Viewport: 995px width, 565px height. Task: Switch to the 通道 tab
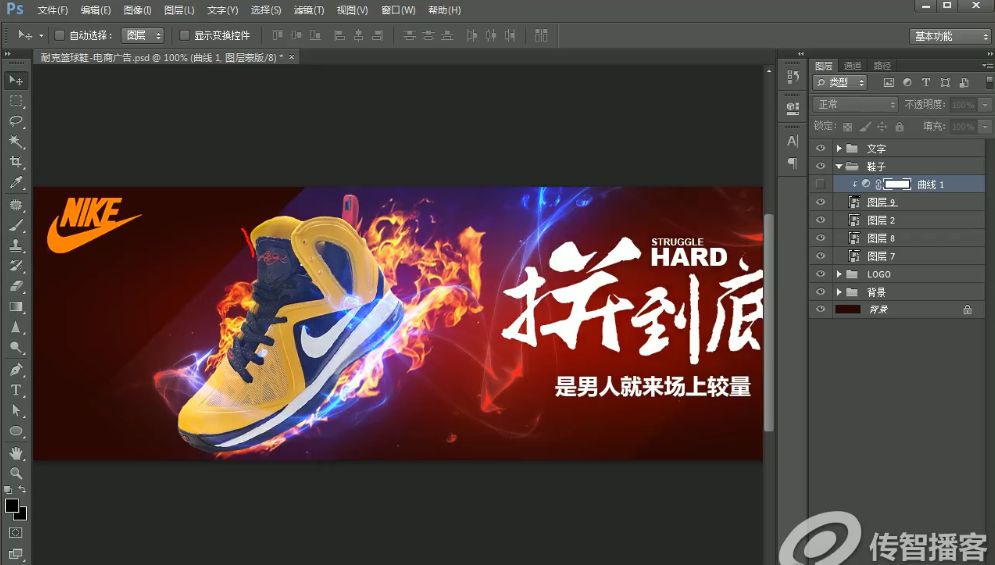[852, 65]
